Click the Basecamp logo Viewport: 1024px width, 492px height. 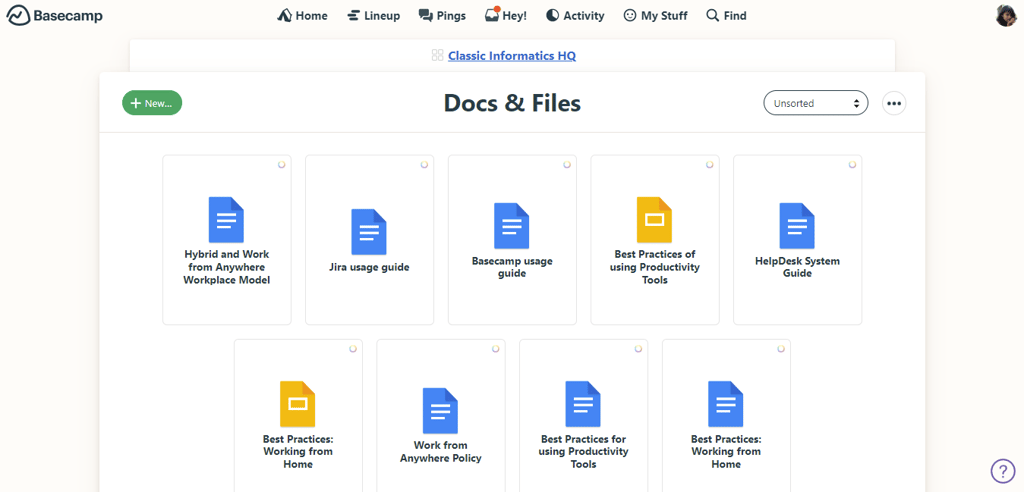(55, 16)
